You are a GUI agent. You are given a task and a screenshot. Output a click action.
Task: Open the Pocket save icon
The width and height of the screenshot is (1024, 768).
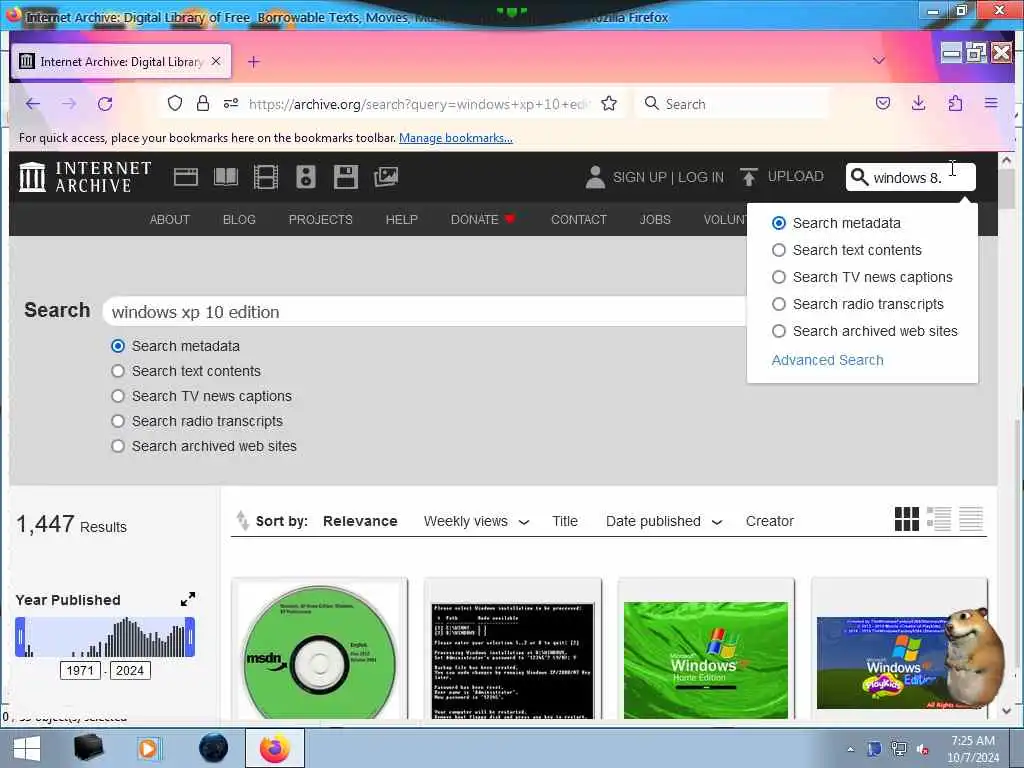(883, 103)
